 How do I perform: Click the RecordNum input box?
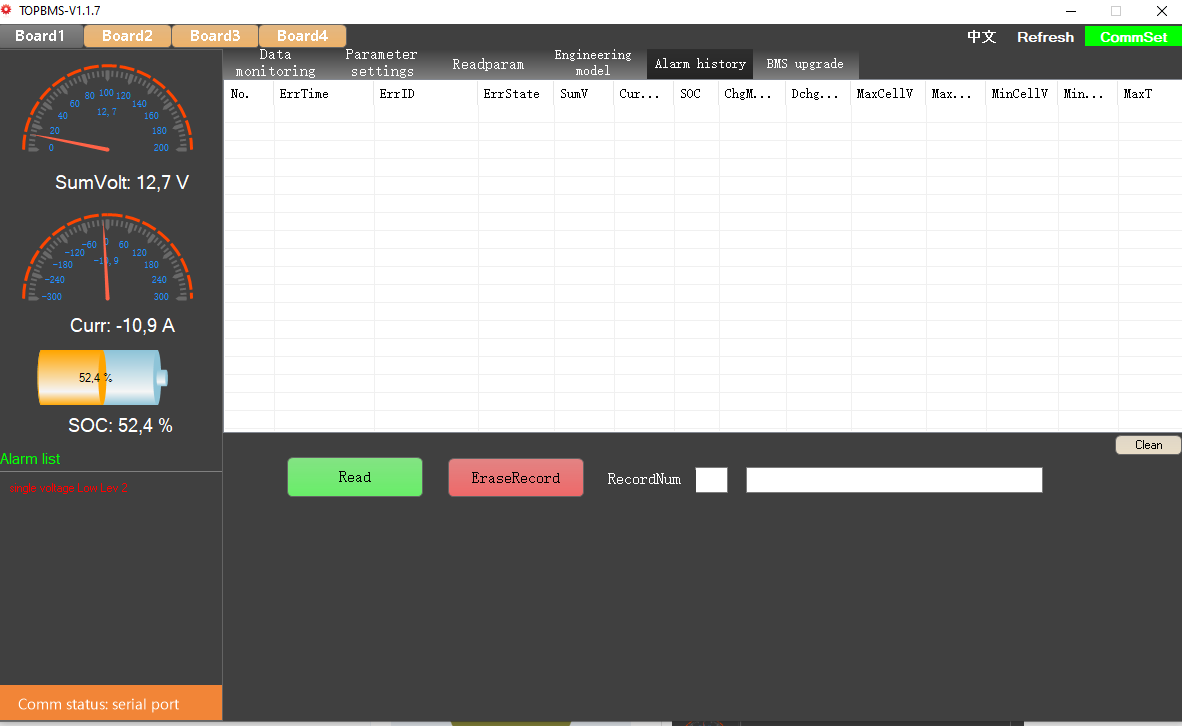711,480
